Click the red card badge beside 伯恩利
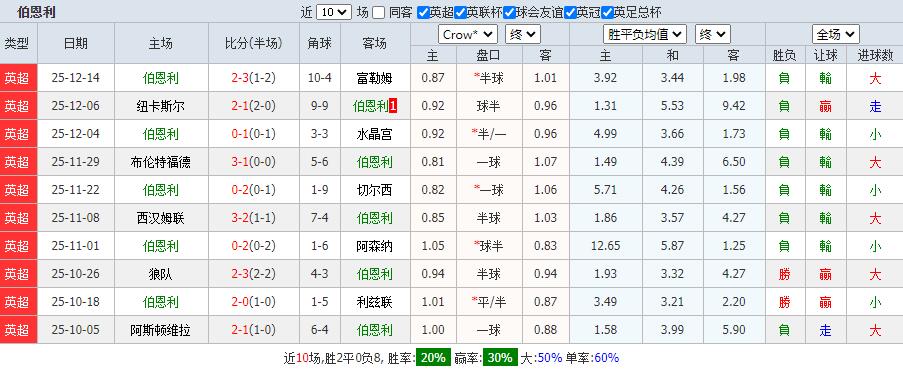 point(393,106)
